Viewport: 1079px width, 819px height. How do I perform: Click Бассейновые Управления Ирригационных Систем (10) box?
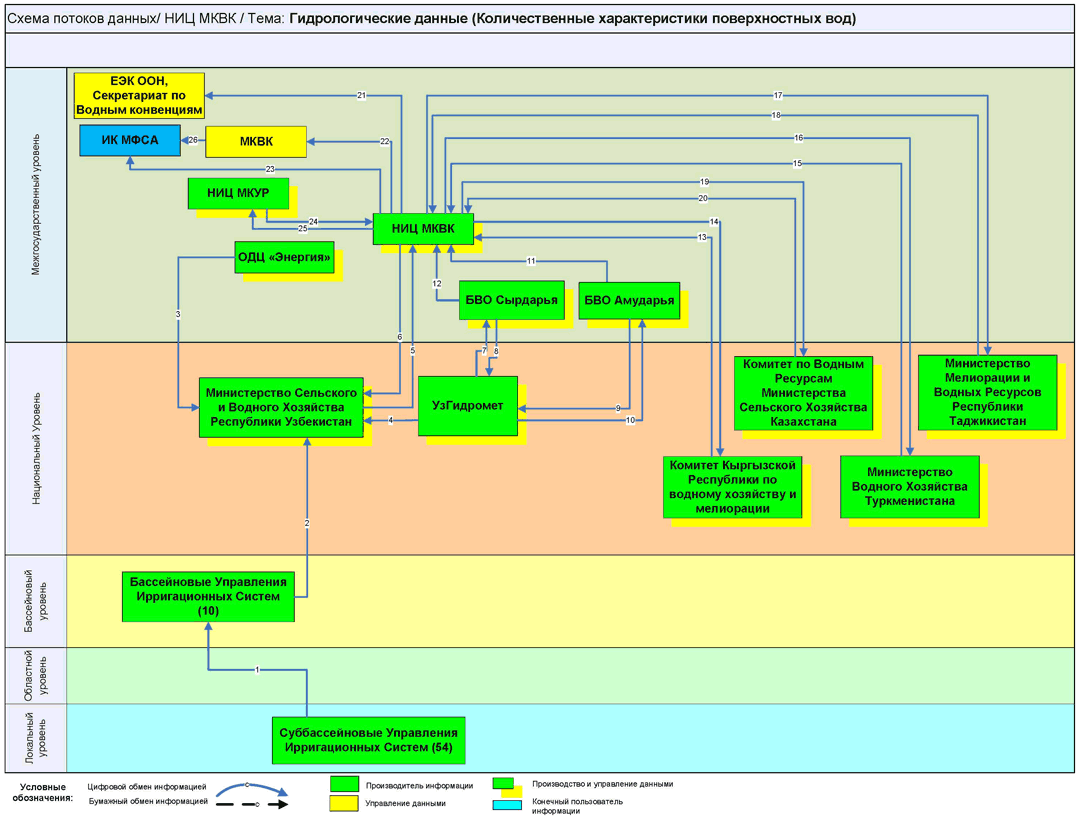pyautogui.click(x=208, y=596)
